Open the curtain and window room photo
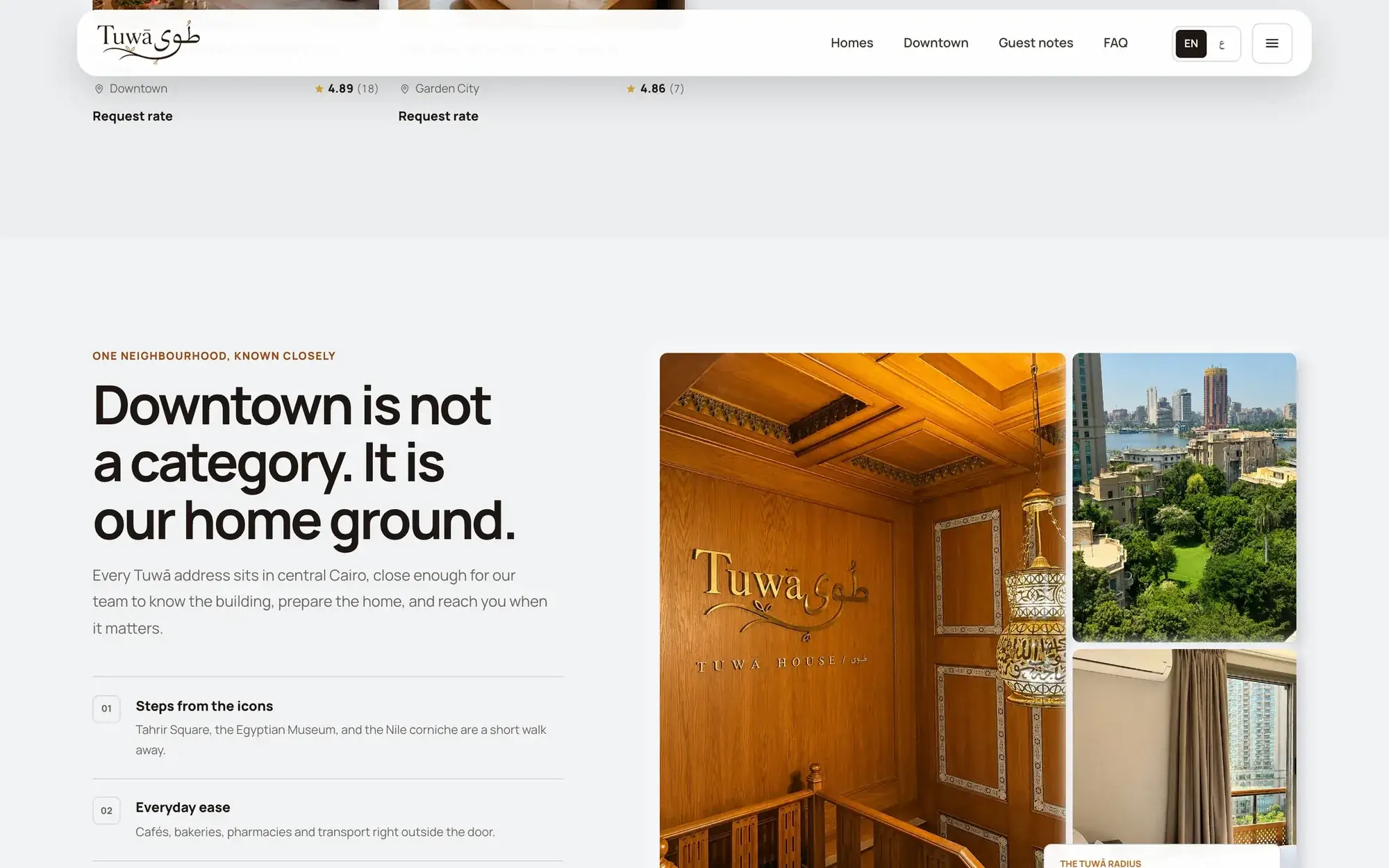The height and width of the screenshot is (868, 1389). (x=1184, y=746)
